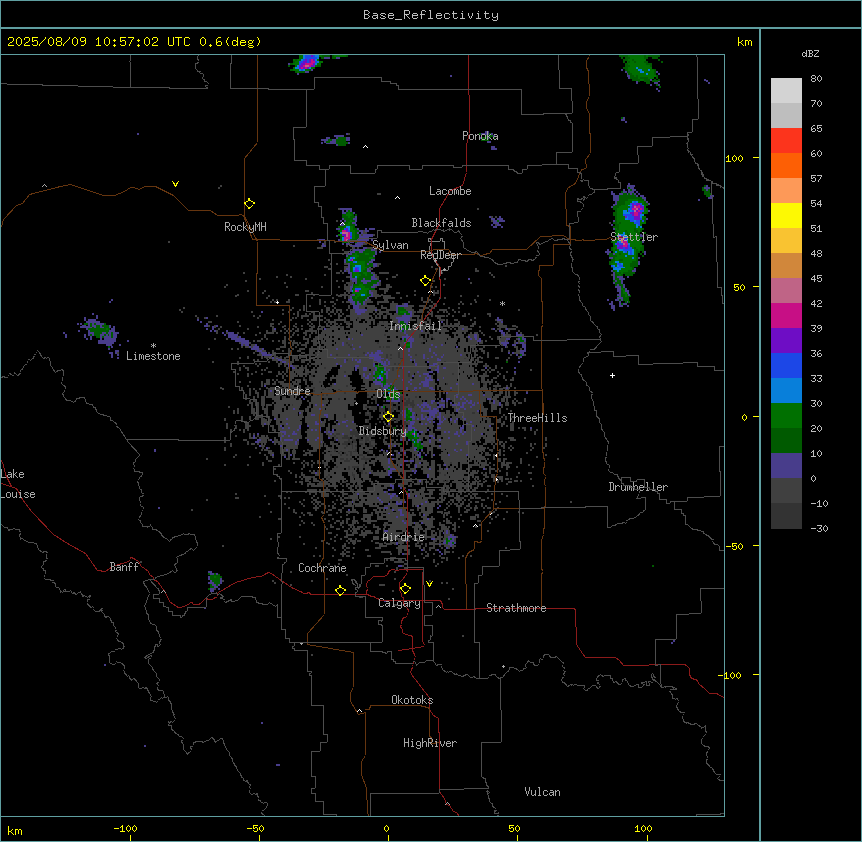Click the Olds city label

tap(388, 394)
